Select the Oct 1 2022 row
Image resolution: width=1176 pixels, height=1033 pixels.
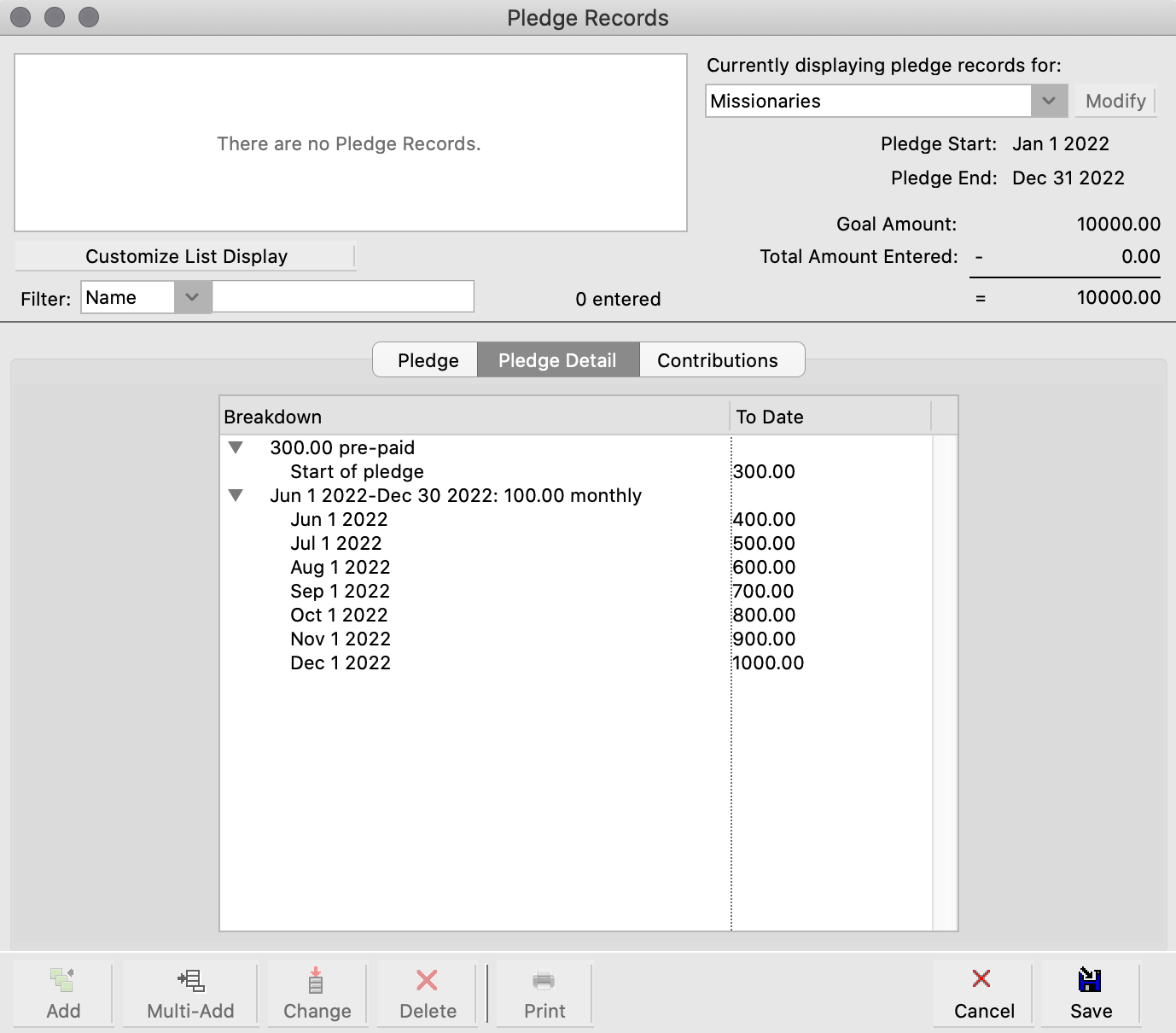pos(576,615)
